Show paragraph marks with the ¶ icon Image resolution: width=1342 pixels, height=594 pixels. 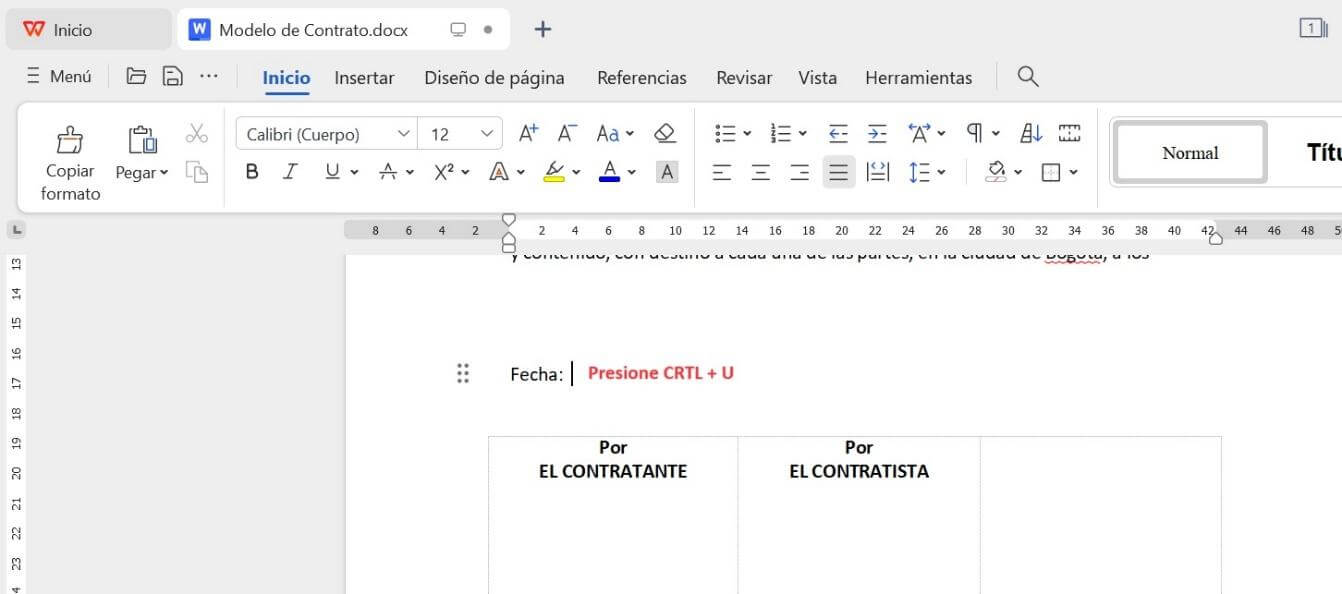click(972, 131)
